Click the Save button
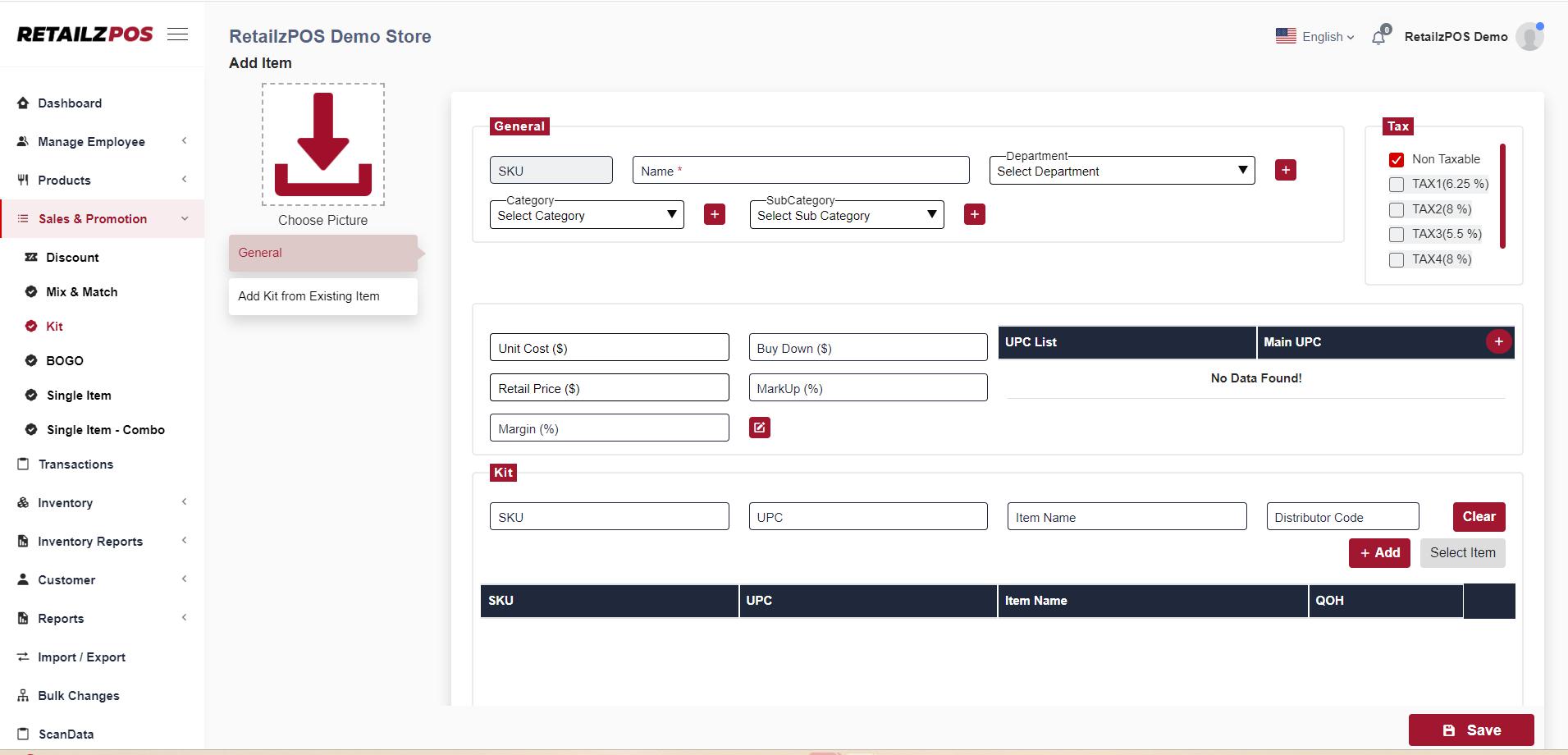Viewport: 1568px width, 755px height. pos(1470,730)
